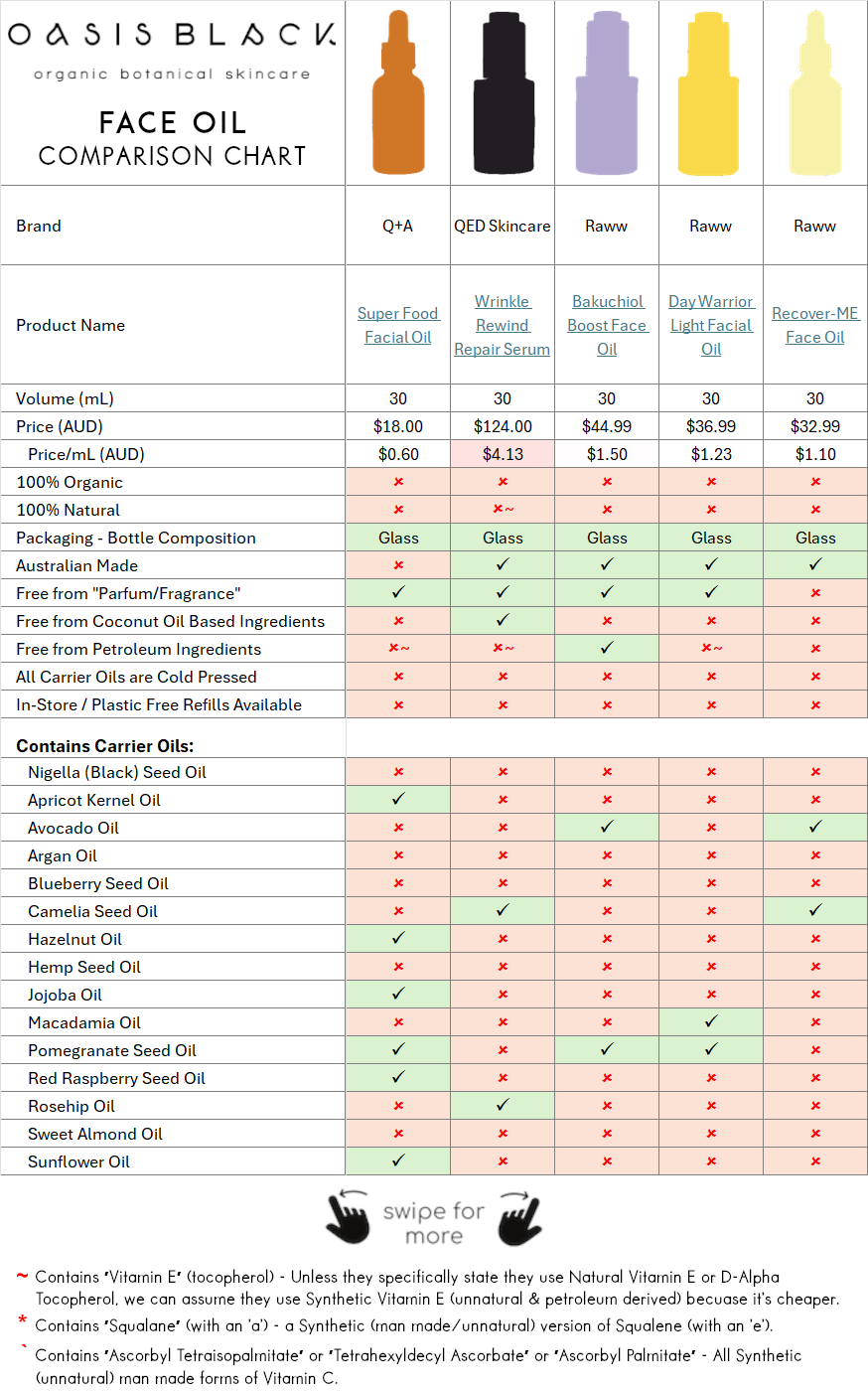Click 'Packaging - Bottle Composition' row label
This screenshot has height=1391, width=868.
136,538
